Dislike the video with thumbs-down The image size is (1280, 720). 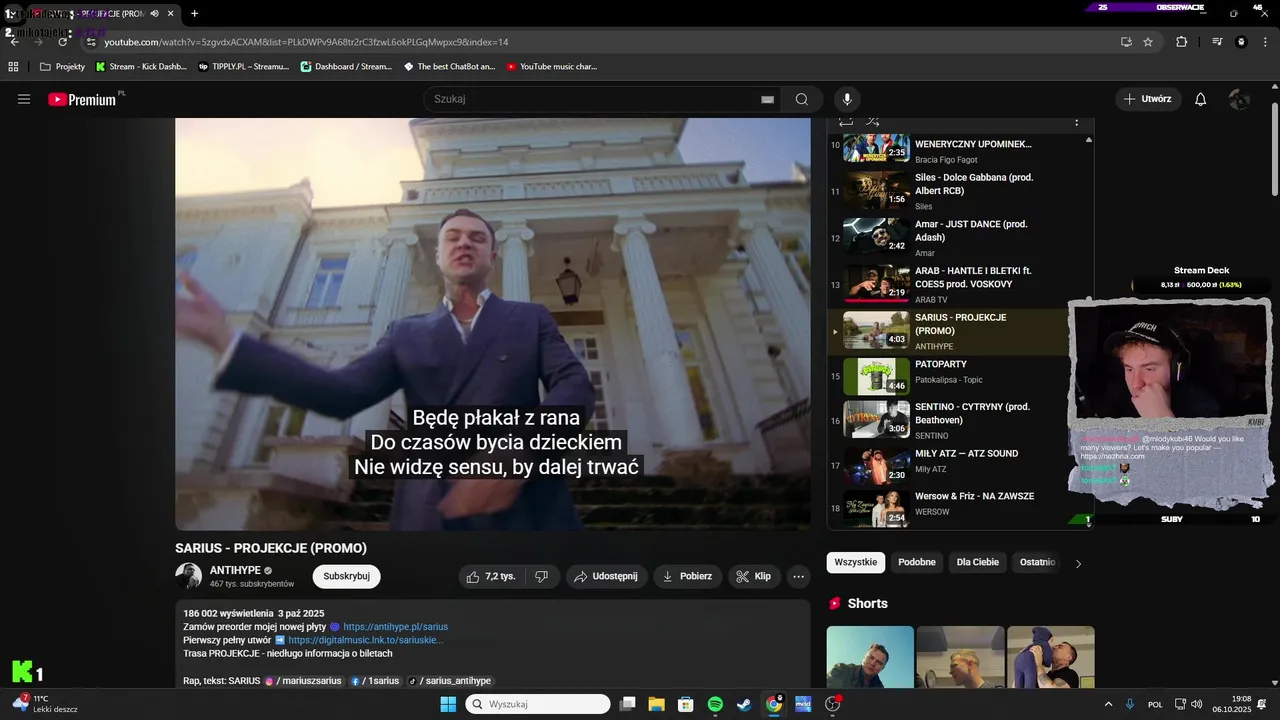pos(542,576)
